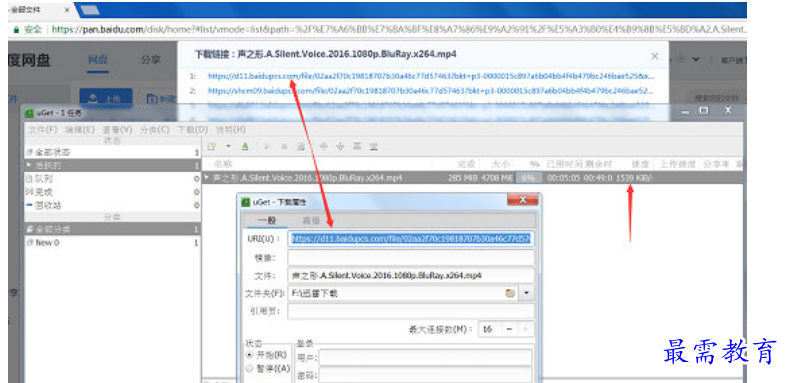Image resolution: width=785 pixels, height=383 pixels.
Task: Click the 名称 column header
Action: [223, 164]
